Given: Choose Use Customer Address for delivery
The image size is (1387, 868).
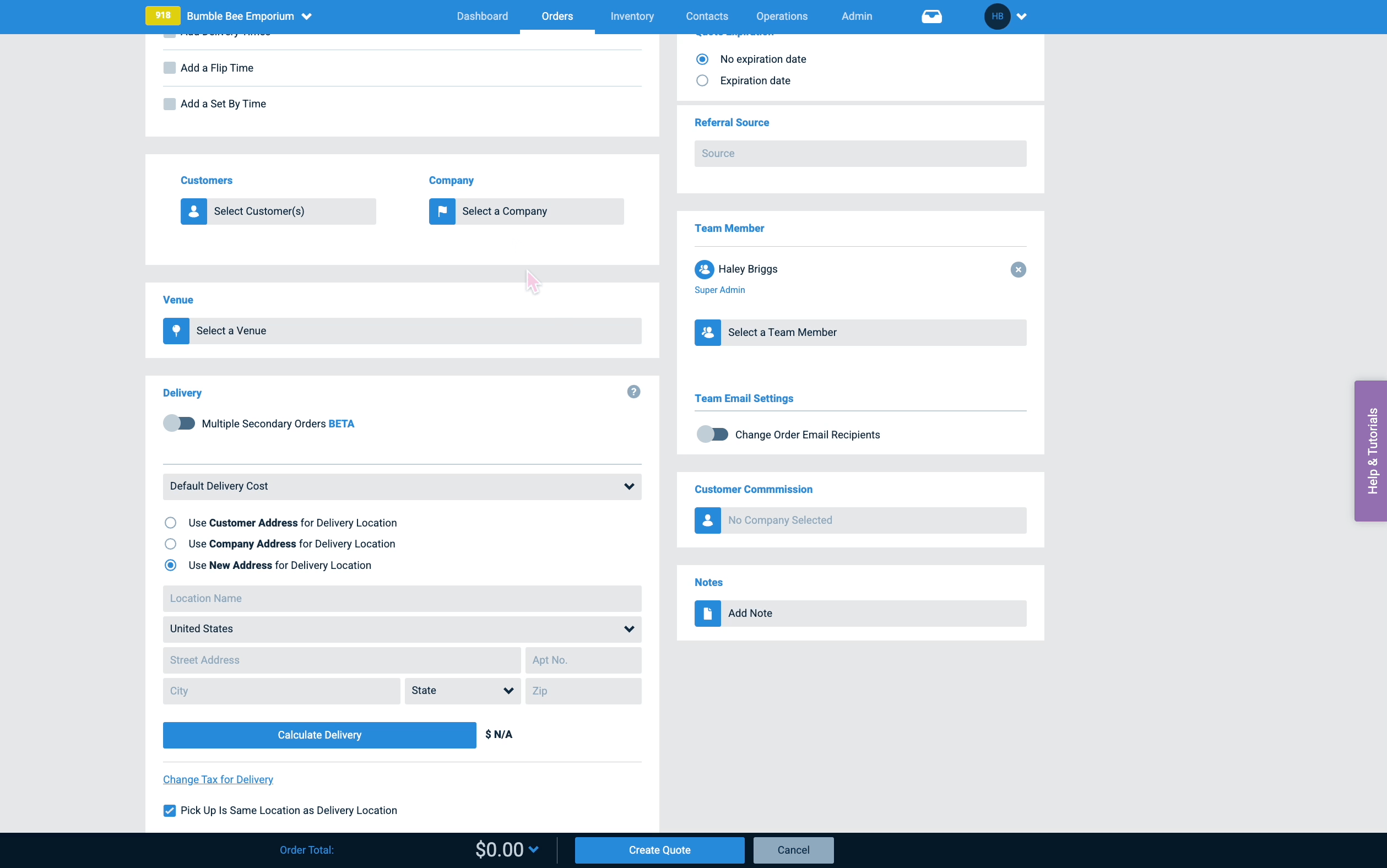Looking at the screenshot, I should (171, 523).
